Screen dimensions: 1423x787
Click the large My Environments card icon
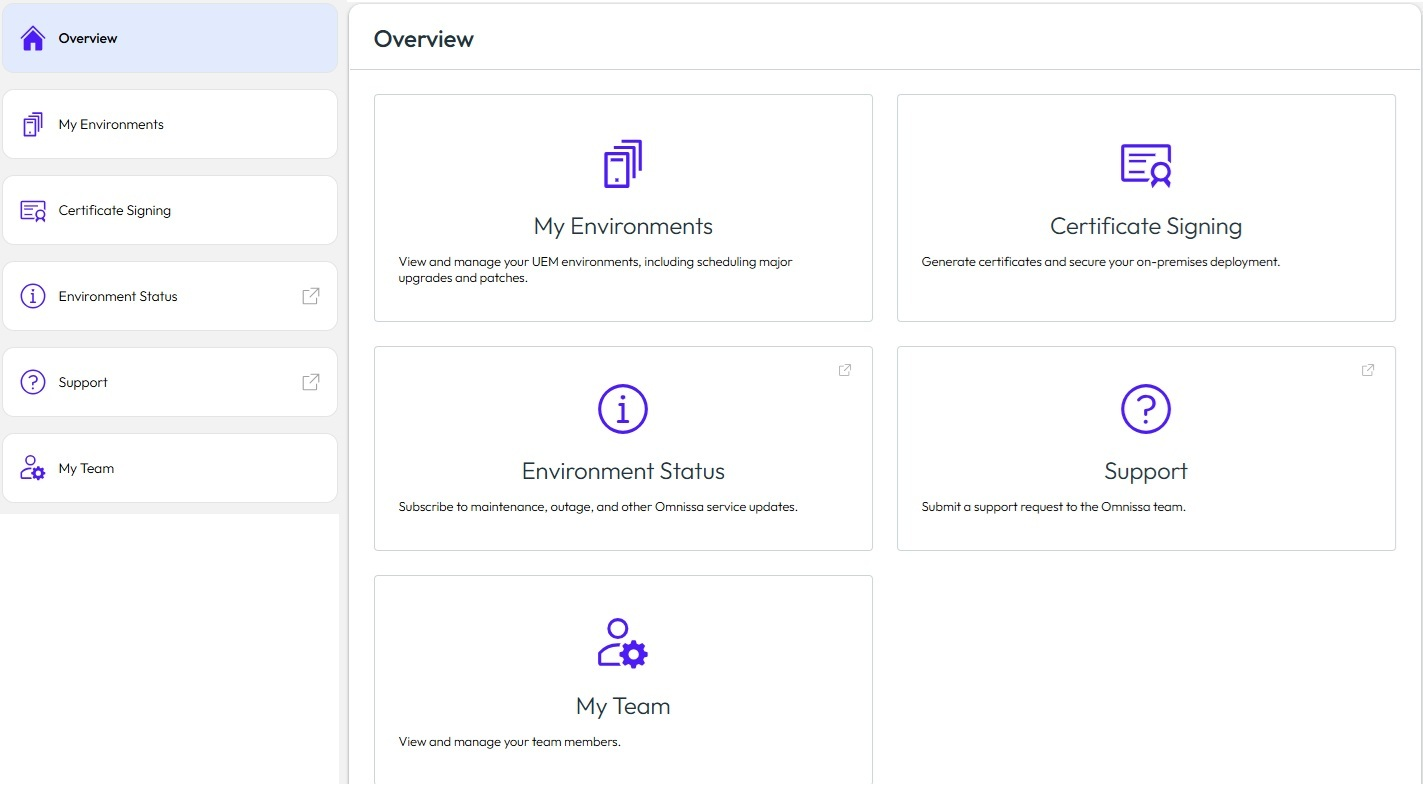tap(623, 164)
